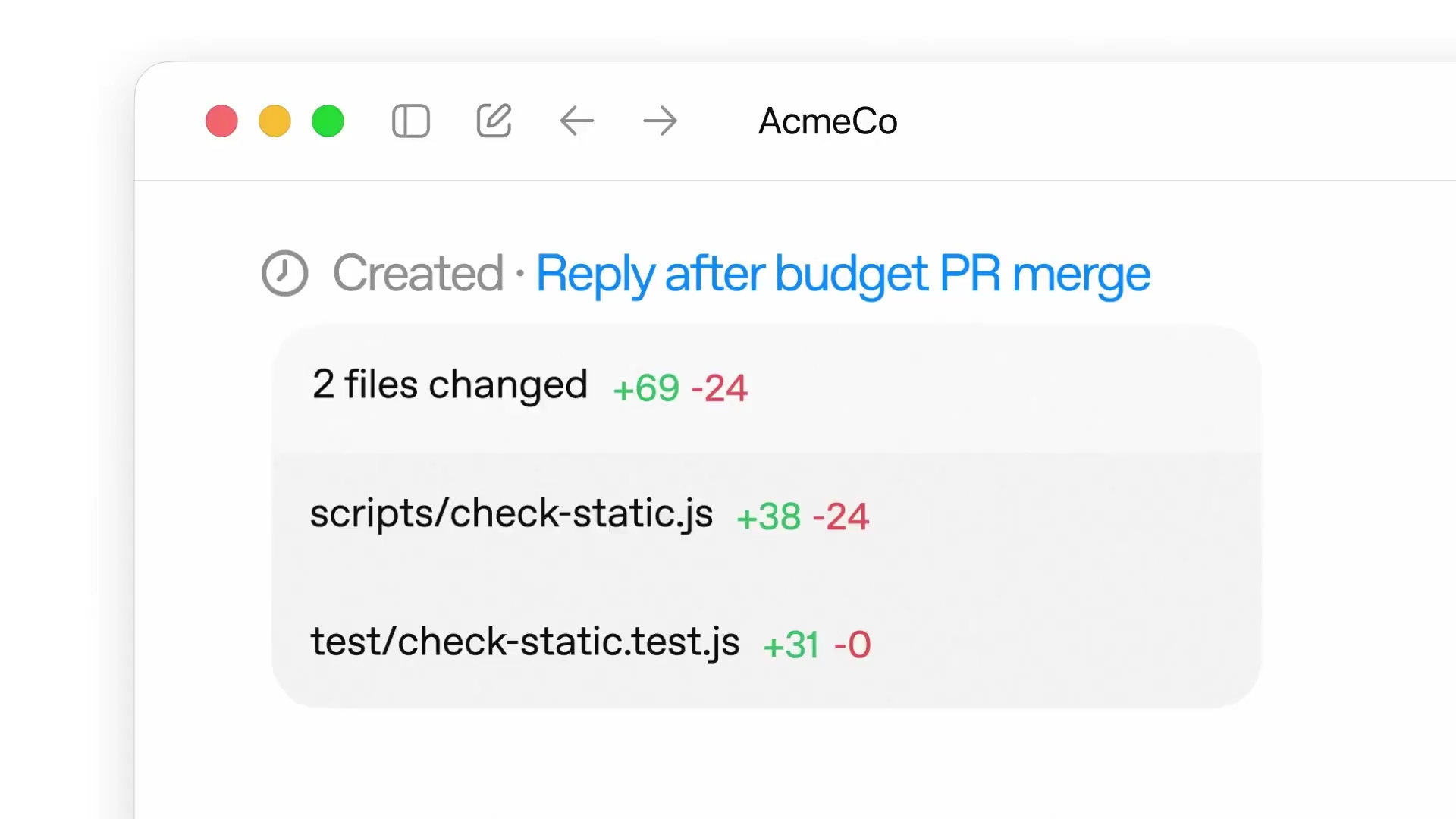This screenshot has height=819, width=1456.
Task: Click -24 deletions for check-static.js
Action: [841, 517]
